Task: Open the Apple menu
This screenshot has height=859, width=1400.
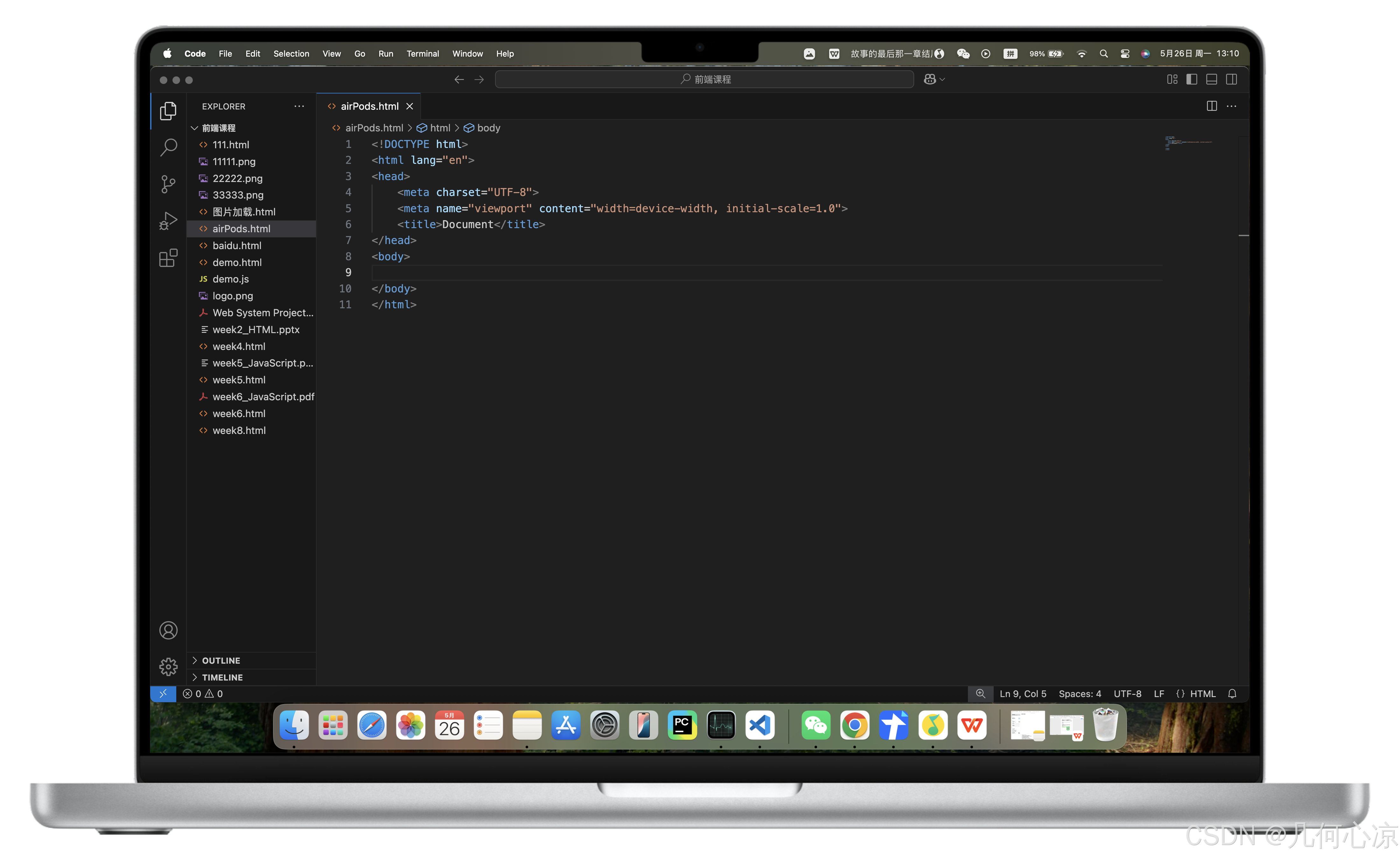Action: tap(167, 53)
